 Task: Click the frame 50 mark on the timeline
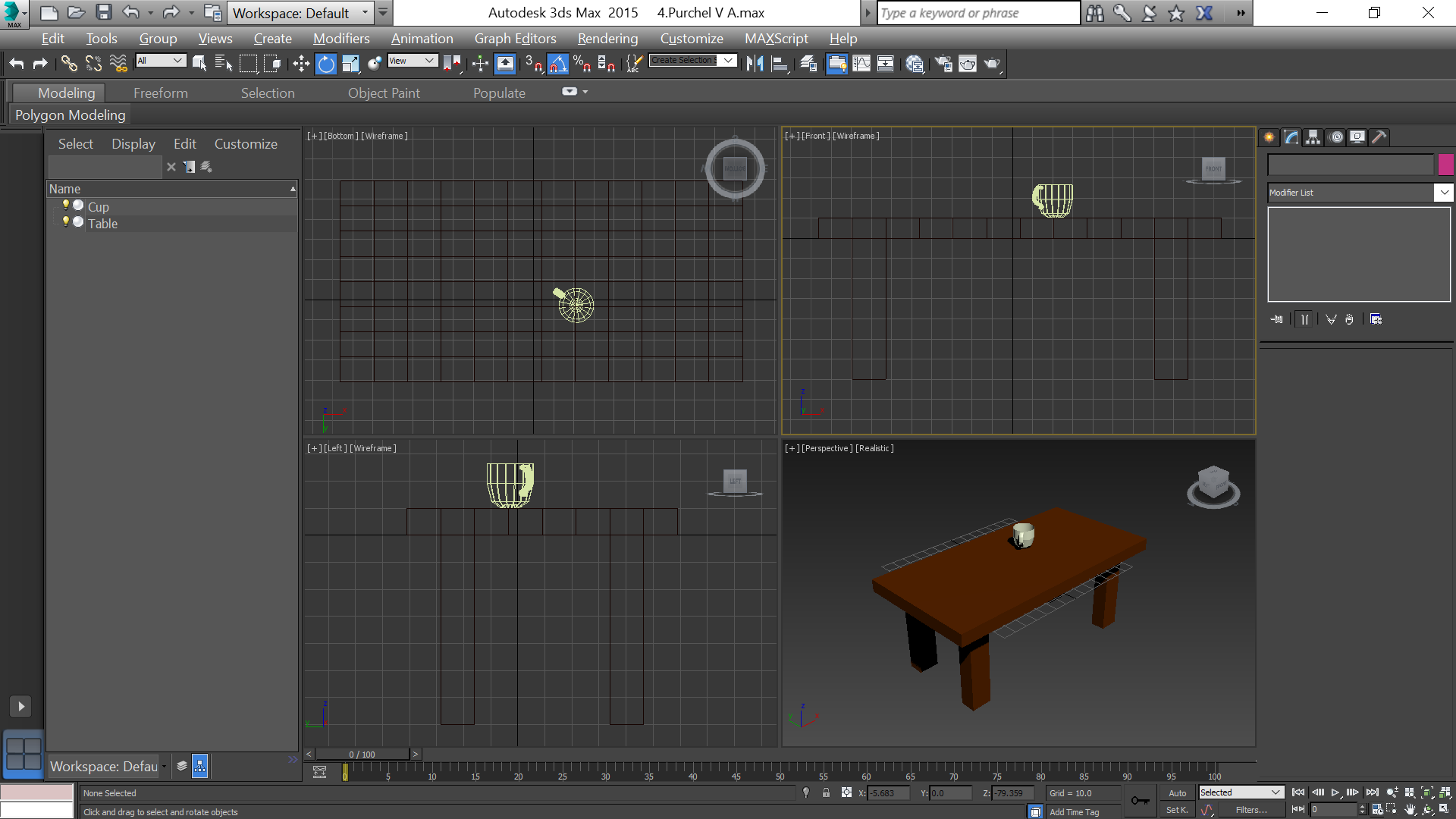(x=780, y=775)
